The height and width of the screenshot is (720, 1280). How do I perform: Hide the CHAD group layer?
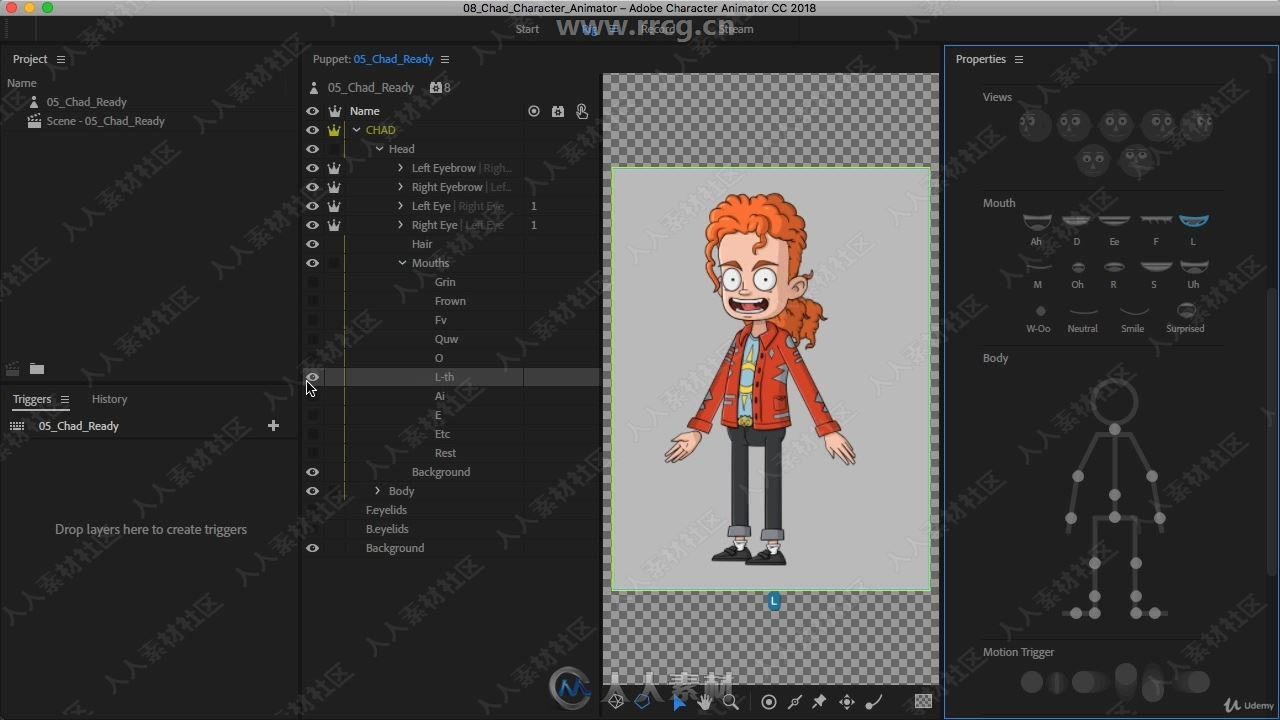pyautogui.click(x=313, y=130)
